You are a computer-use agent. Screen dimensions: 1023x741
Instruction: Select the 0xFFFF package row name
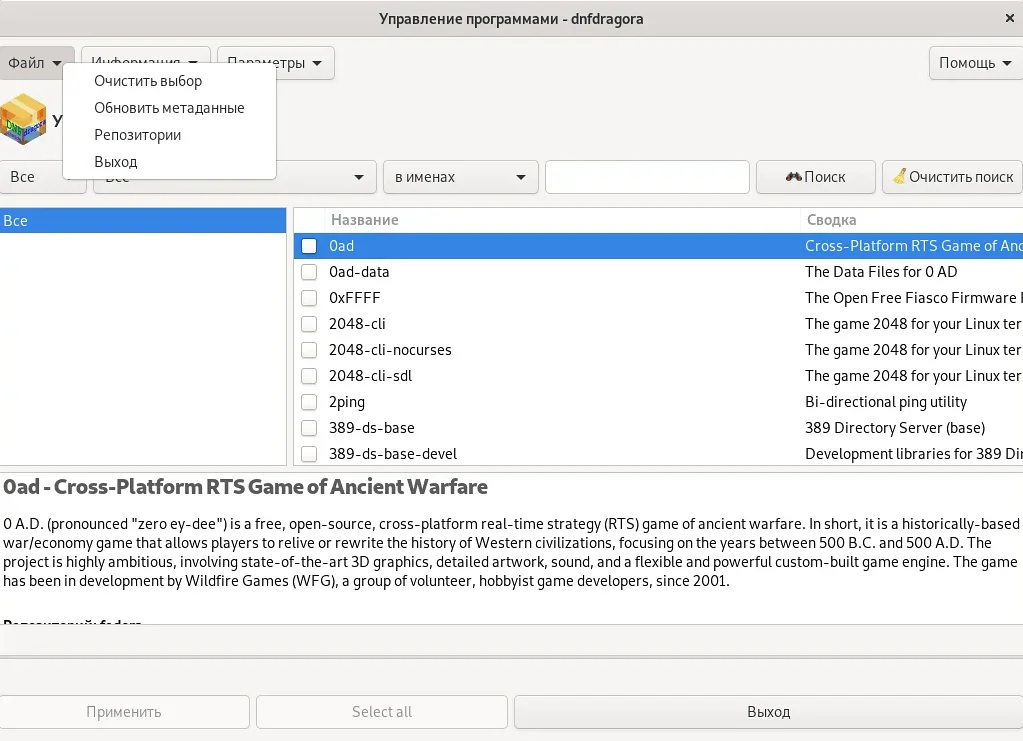(354, 298)
